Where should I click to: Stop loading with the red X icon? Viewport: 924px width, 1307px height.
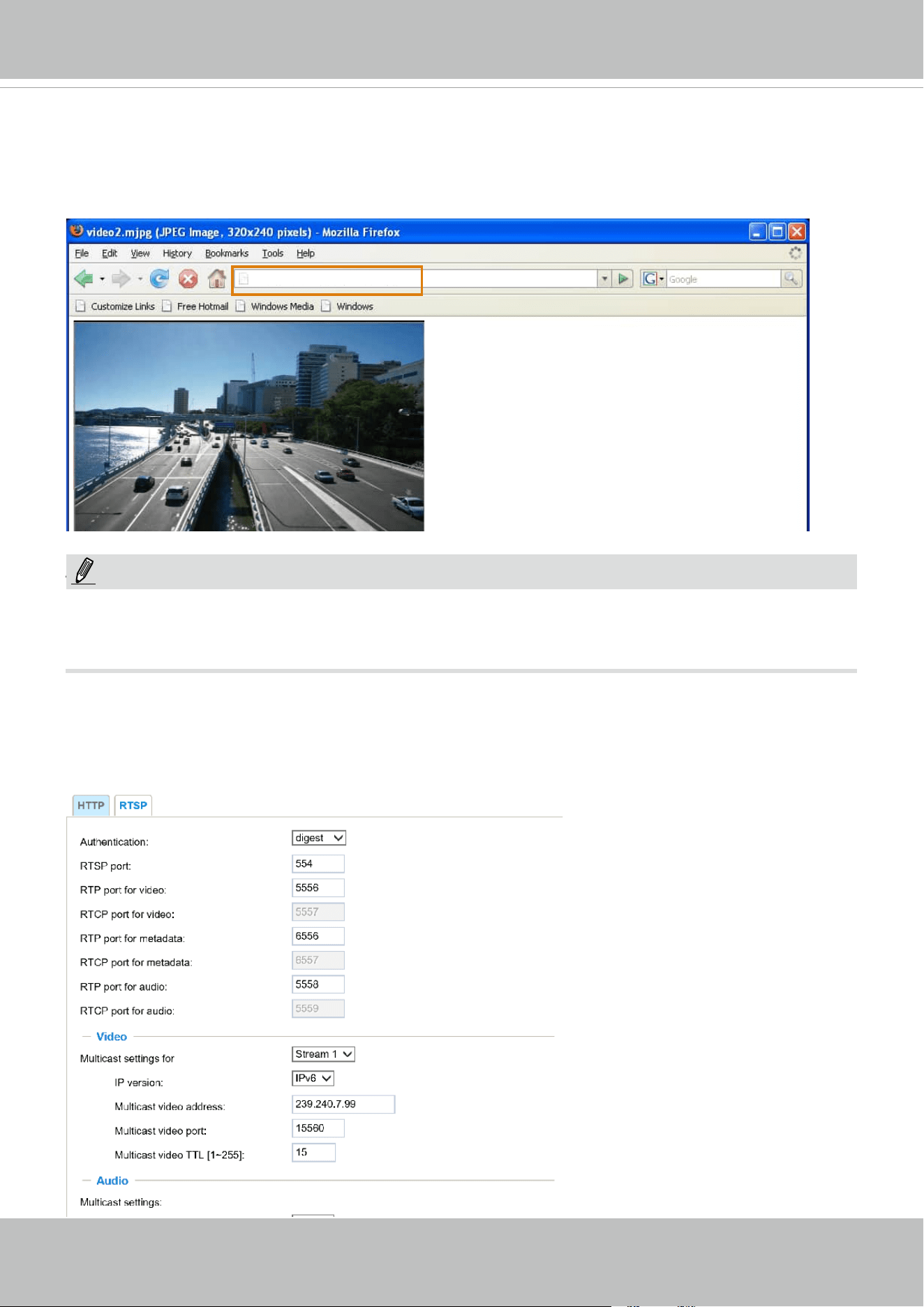click(x=188, y=279)
